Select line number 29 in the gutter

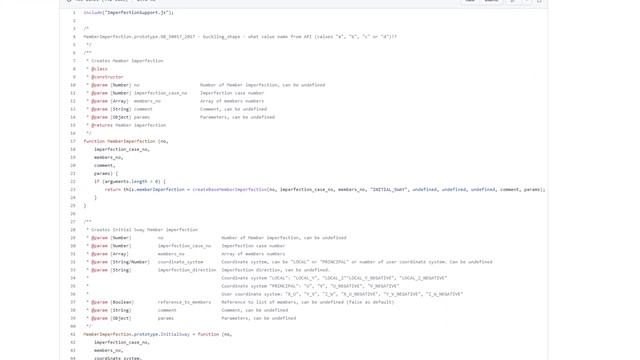click(x=73, y=238)
